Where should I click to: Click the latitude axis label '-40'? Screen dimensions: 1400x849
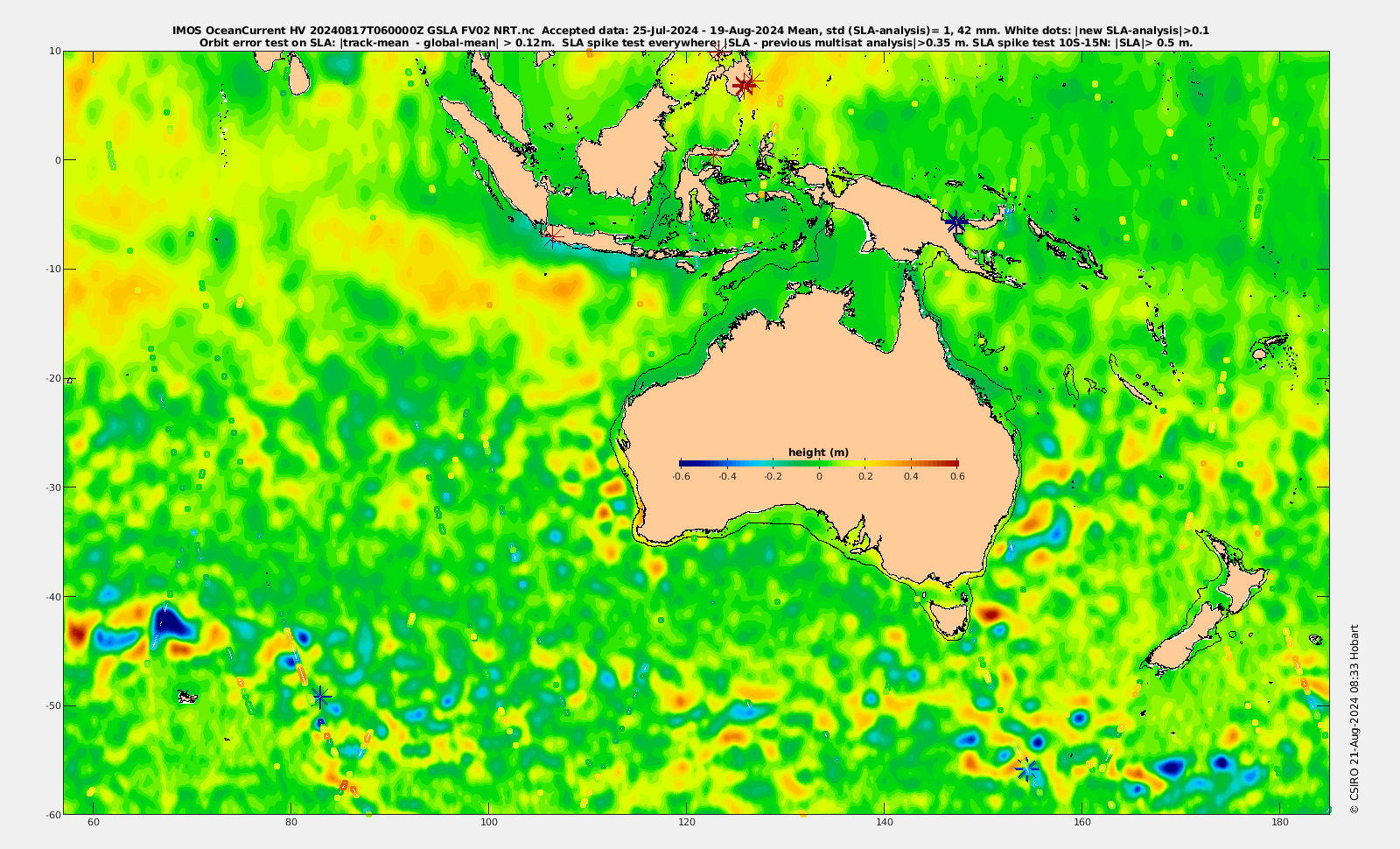click(52, 597)
